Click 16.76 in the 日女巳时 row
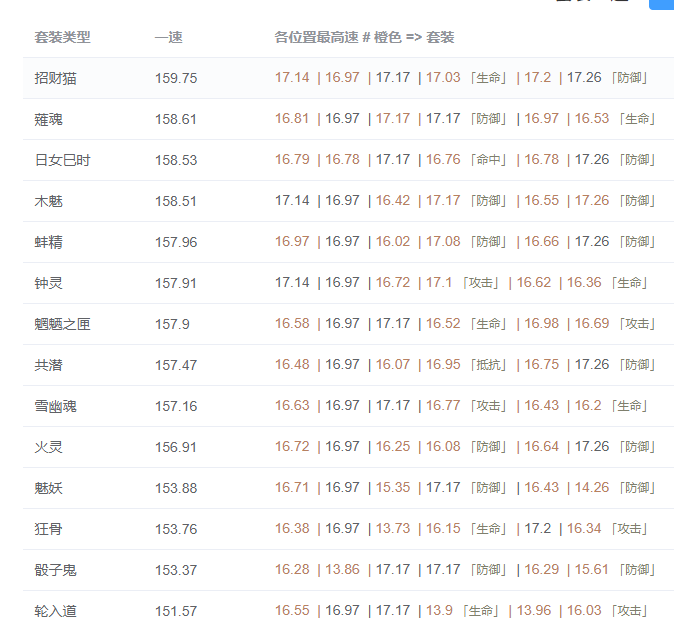The image size is (674, 626). click(443, 160)
